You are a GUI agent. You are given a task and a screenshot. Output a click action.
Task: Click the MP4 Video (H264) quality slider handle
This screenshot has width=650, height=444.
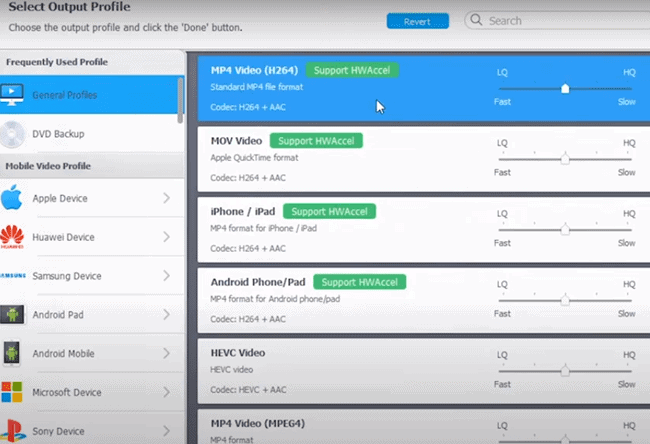click(x=565, y=89)
